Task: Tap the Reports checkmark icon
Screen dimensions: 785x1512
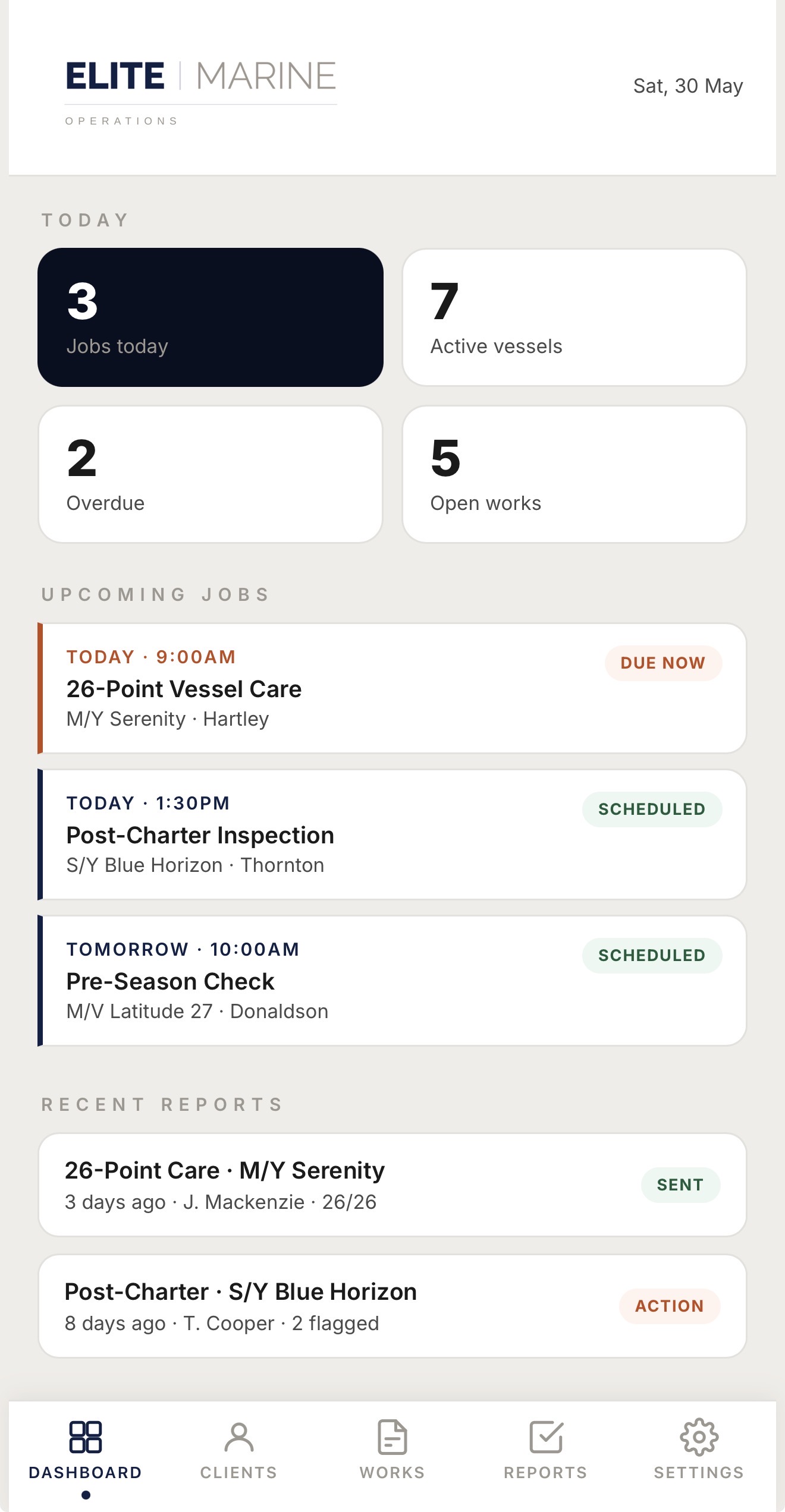Action: [x=546, y=1437]
